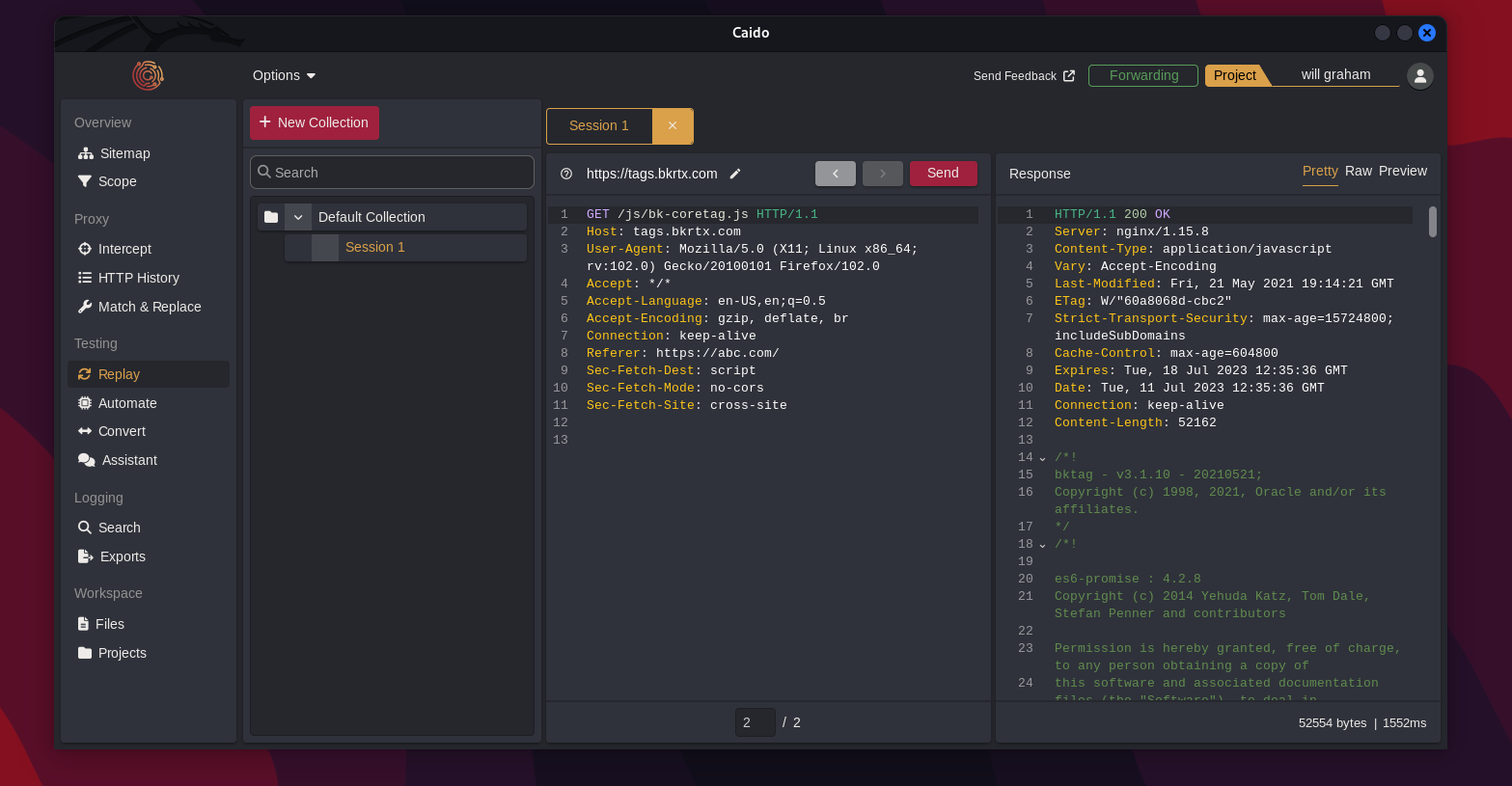Switch to Pretty response view
This screenshot has height=786, width=1512.
(x=1320, y=172)
